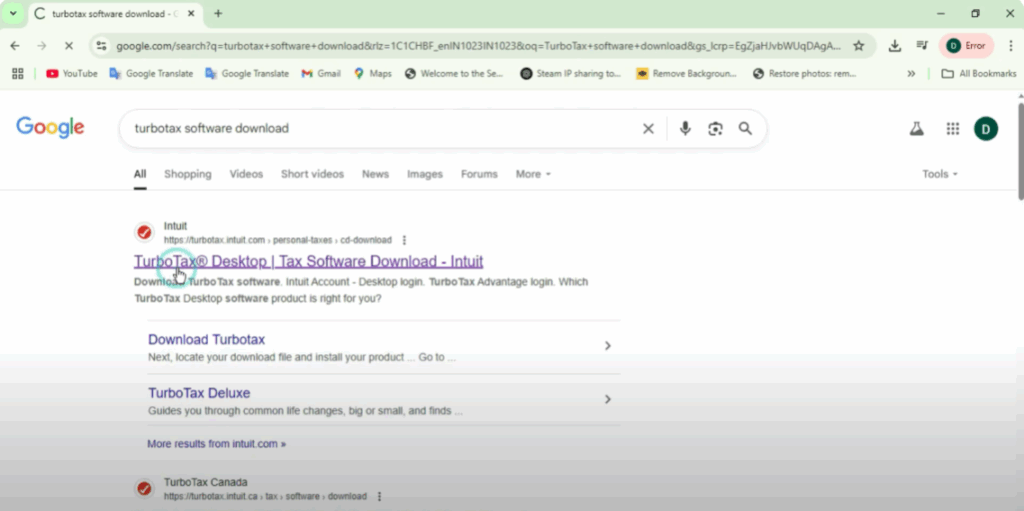Switch to the Shopping tab
This screenshot has width=1024, height=511.
(187, 174)
